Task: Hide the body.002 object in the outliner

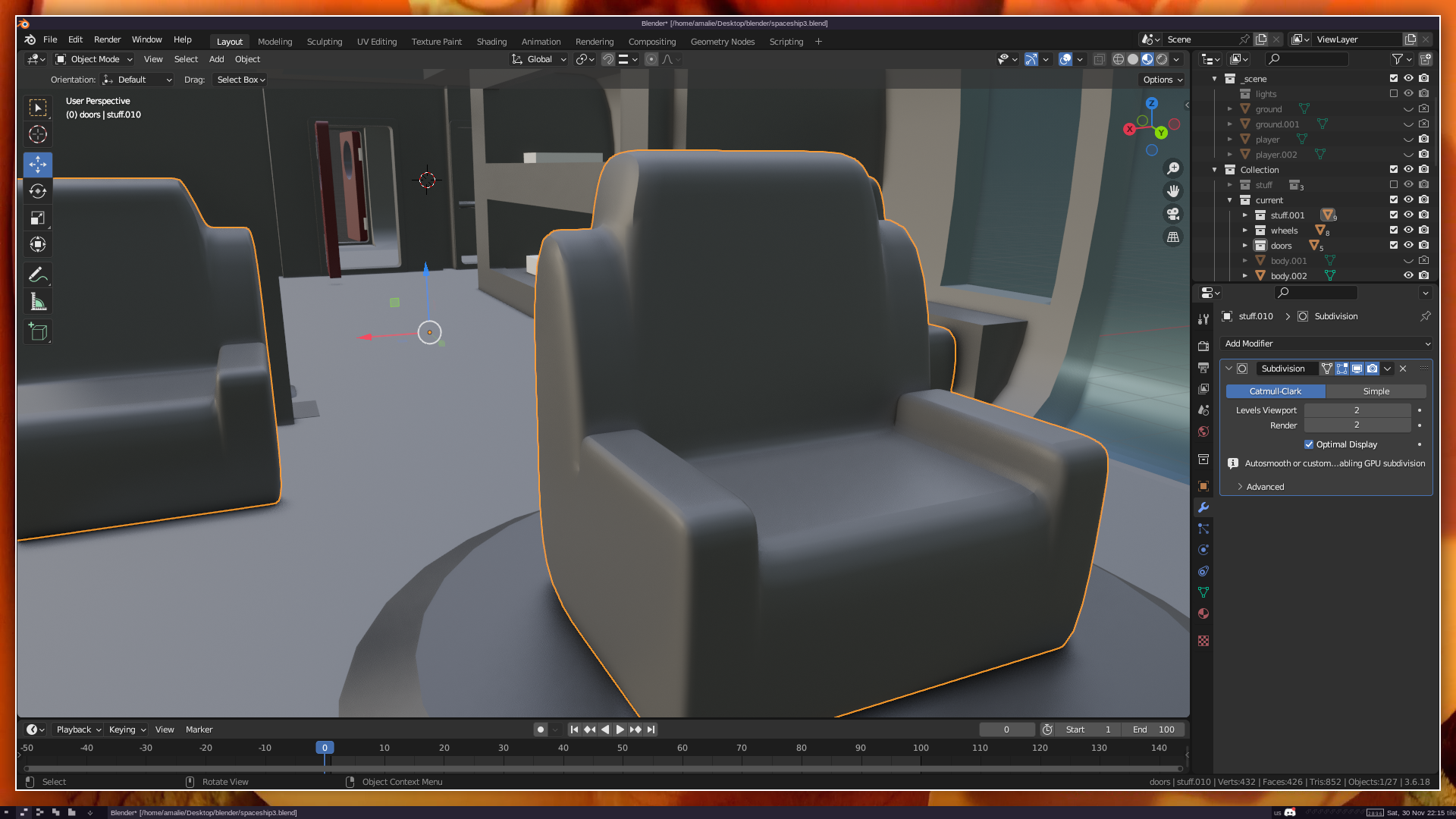Action: pyautogui.click(x=1408, y=276)
